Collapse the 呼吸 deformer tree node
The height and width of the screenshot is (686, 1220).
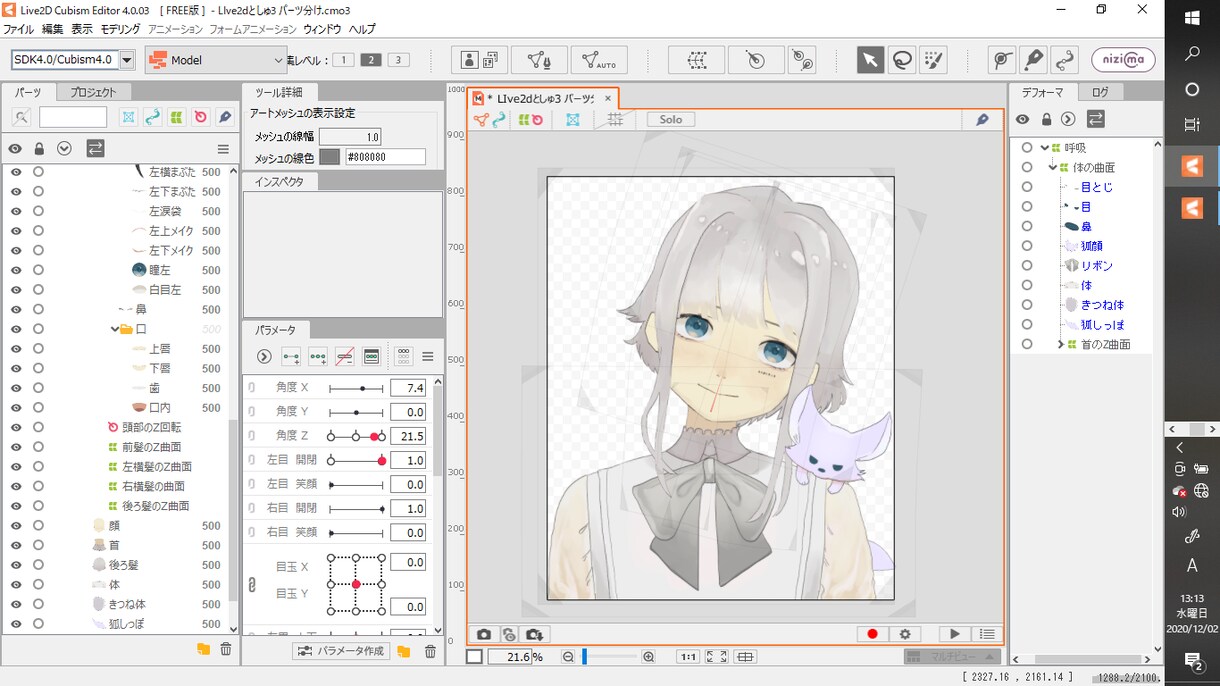point(1044,148)
